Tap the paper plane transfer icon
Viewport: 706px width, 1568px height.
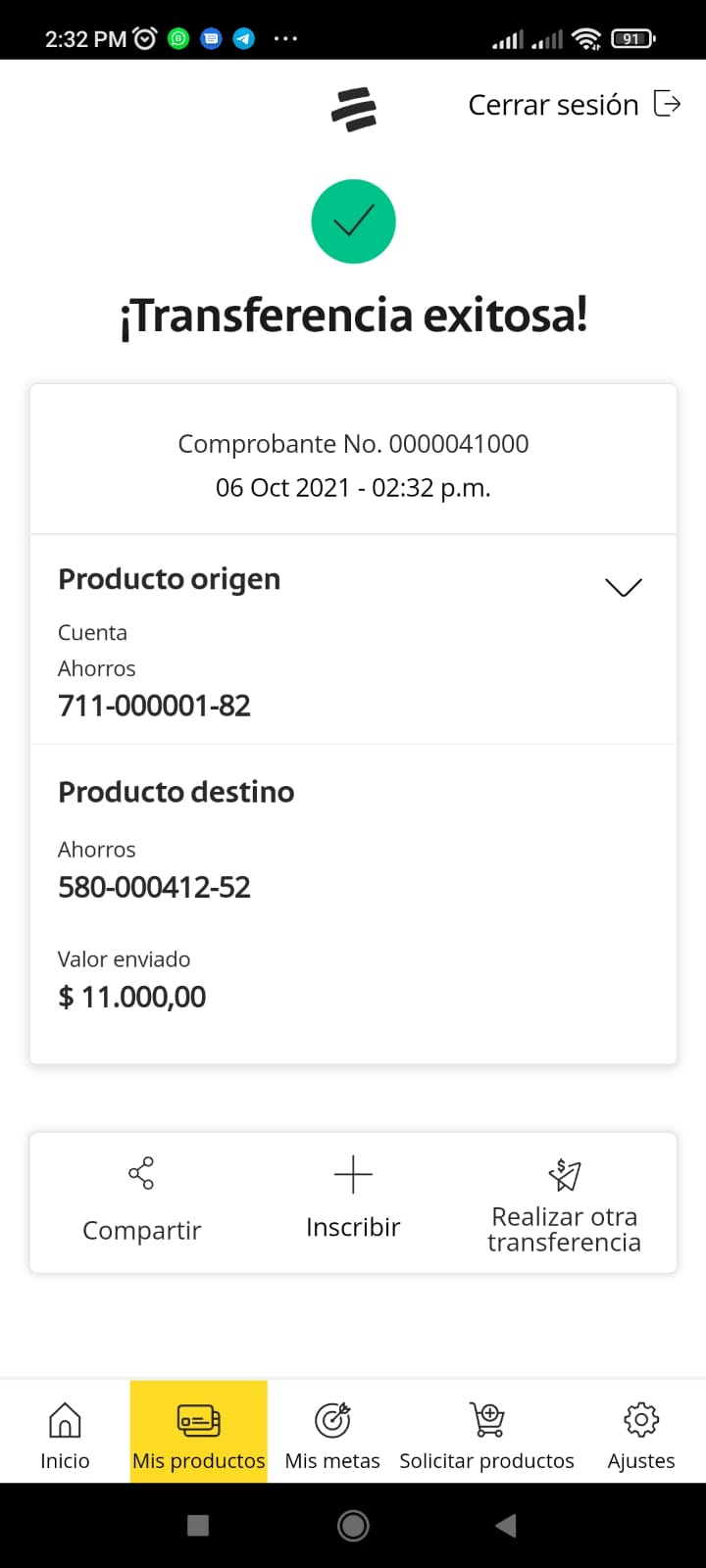[565, 1174]
